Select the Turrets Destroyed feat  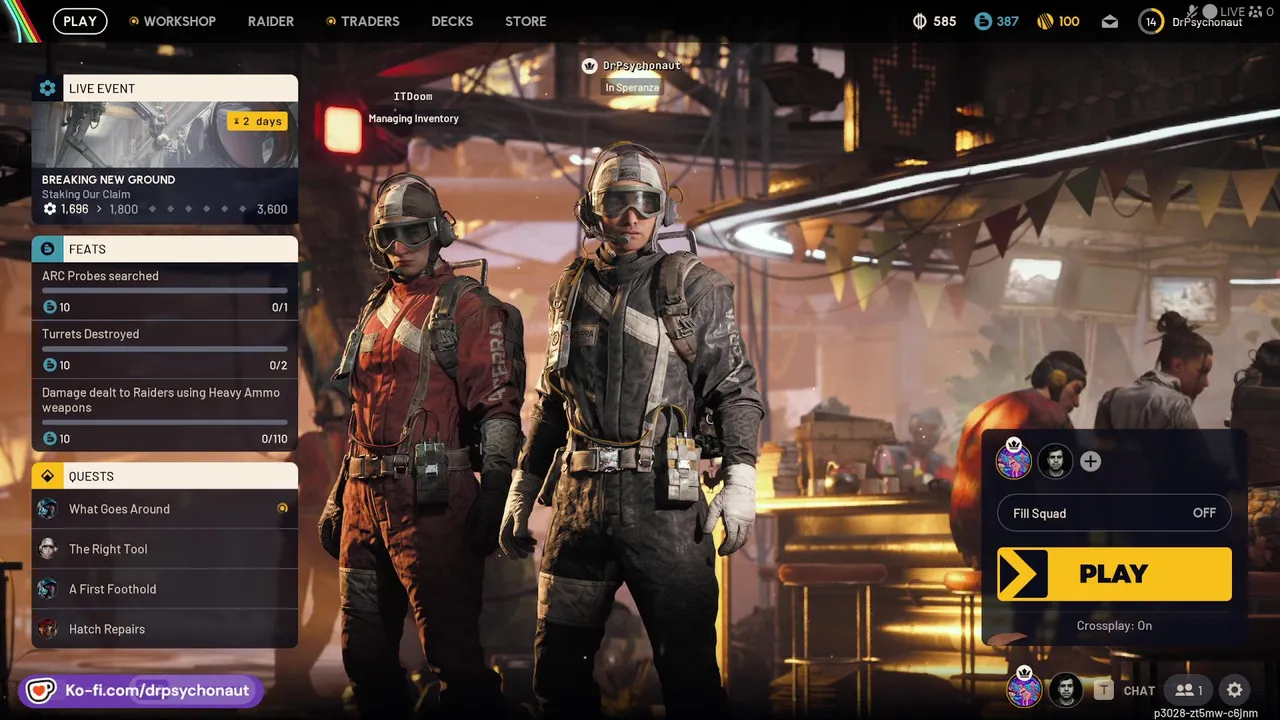[x=165, y=349]
